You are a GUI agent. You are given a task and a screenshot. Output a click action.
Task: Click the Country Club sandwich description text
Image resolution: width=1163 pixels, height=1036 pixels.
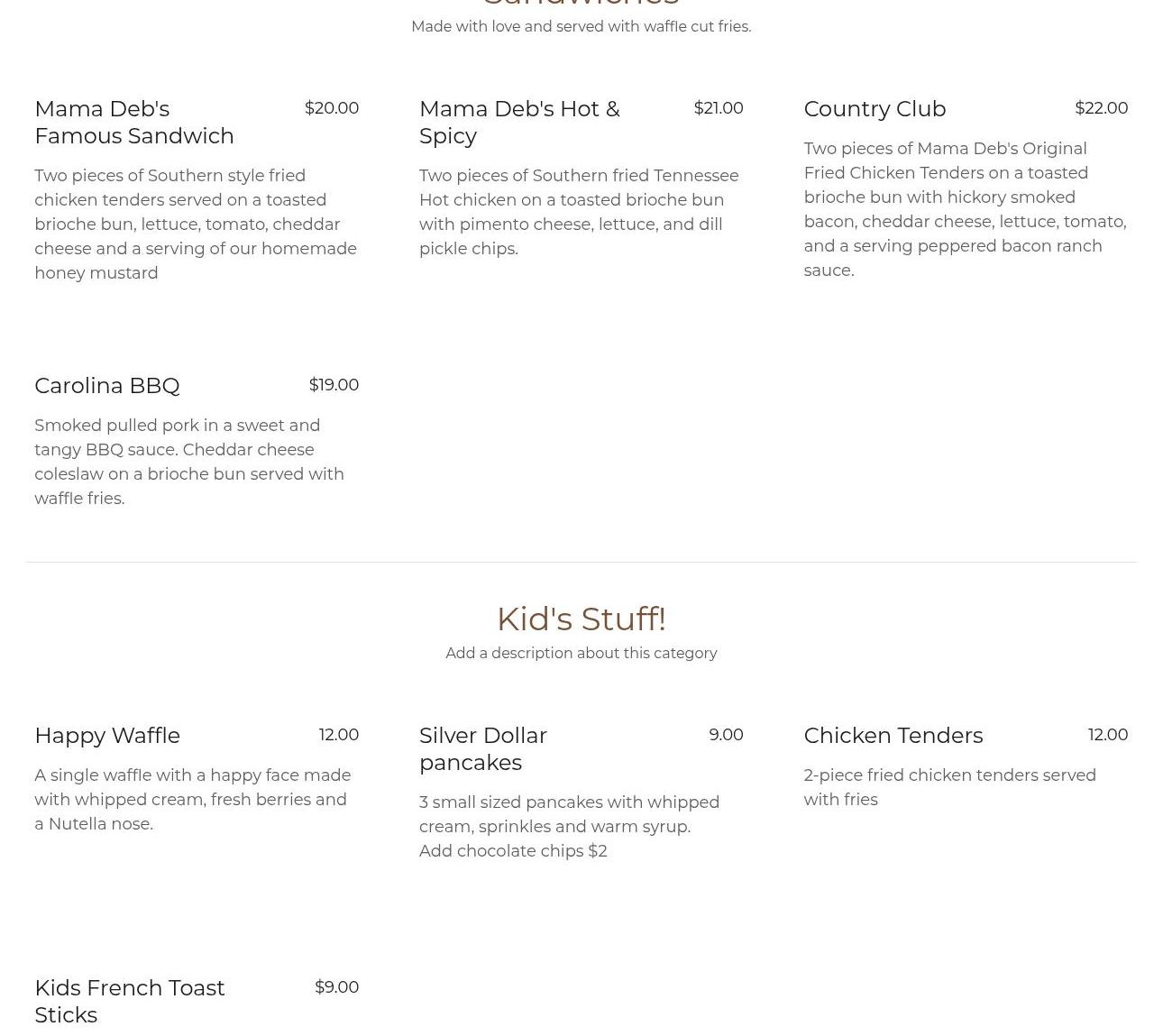click(964, 209)
